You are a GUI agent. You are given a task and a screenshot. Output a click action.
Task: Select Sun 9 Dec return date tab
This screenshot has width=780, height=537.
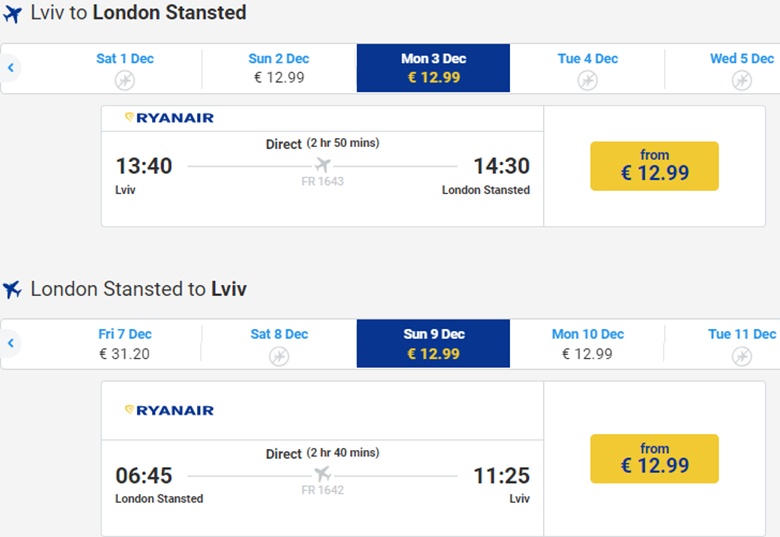[433, 343]
